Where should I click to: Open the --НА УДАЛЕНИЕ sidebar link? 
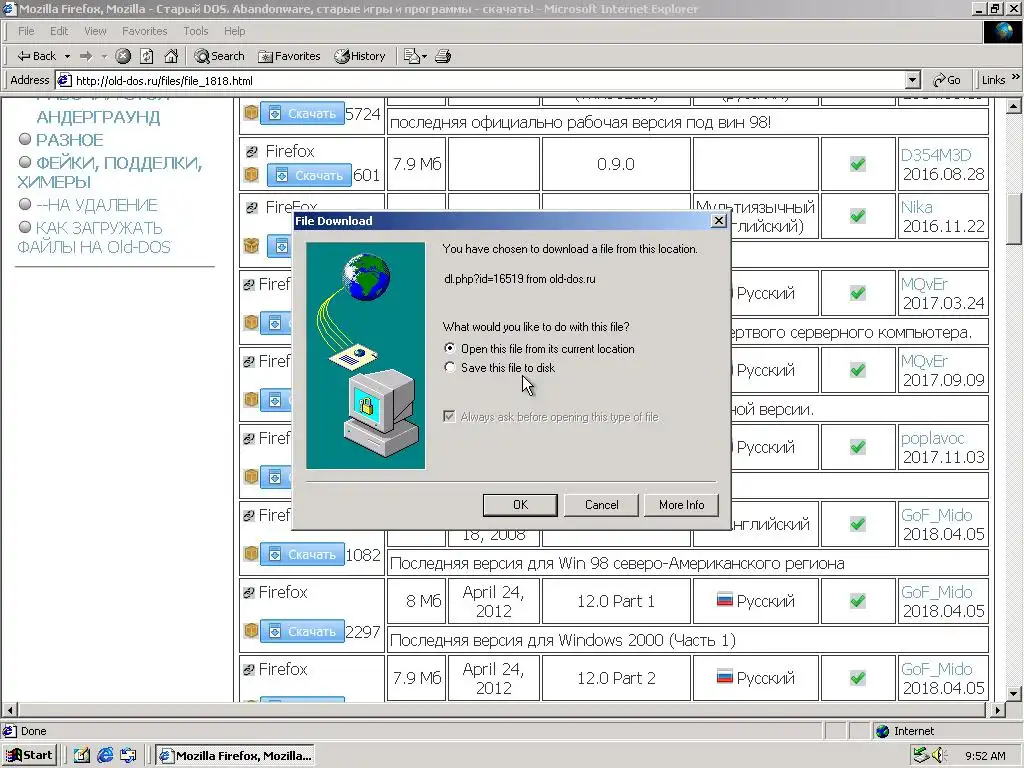(x=97, y=204)
